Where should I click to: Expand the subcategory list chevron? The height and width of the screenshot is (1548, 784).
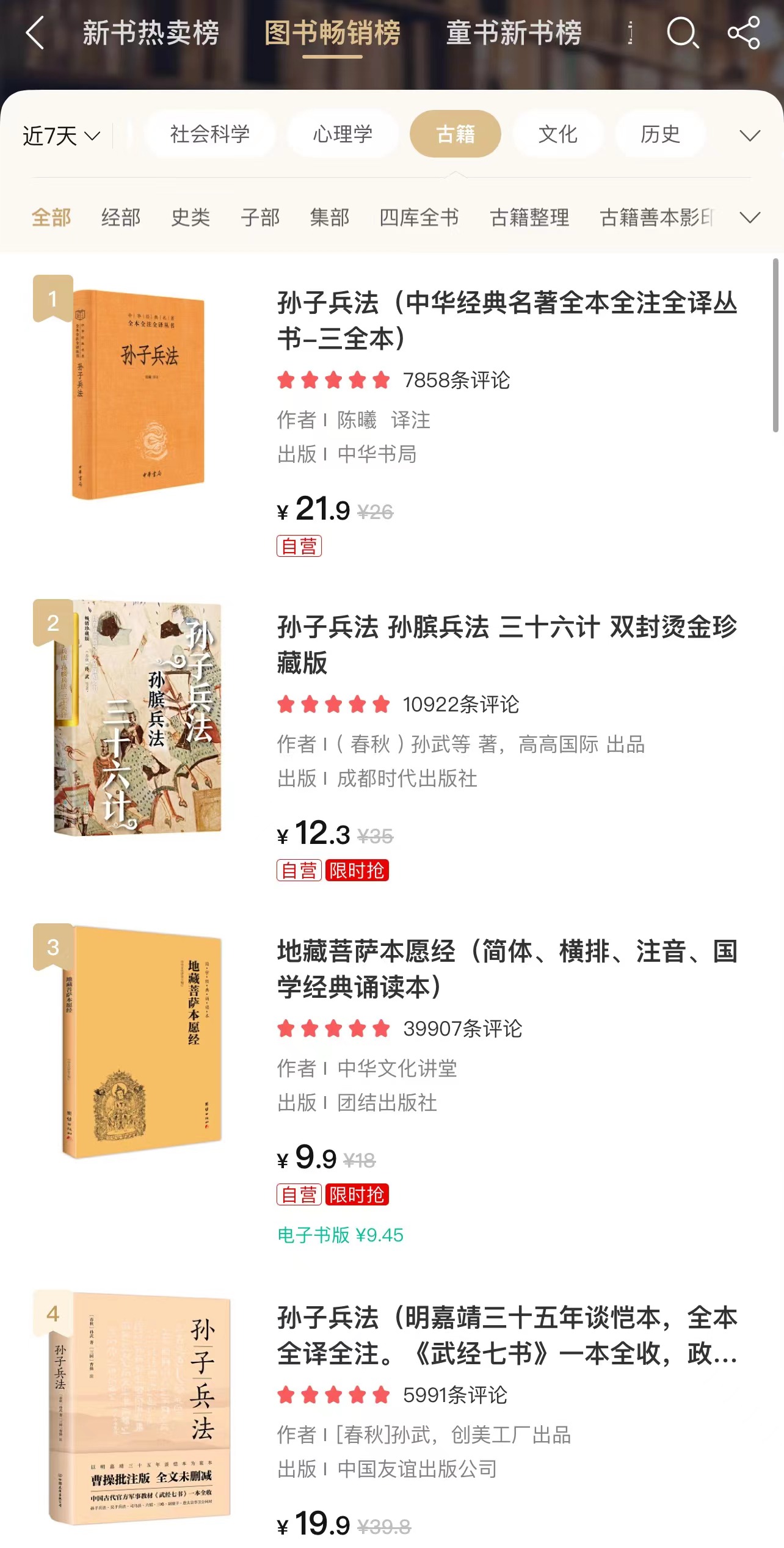coord(750,217)
